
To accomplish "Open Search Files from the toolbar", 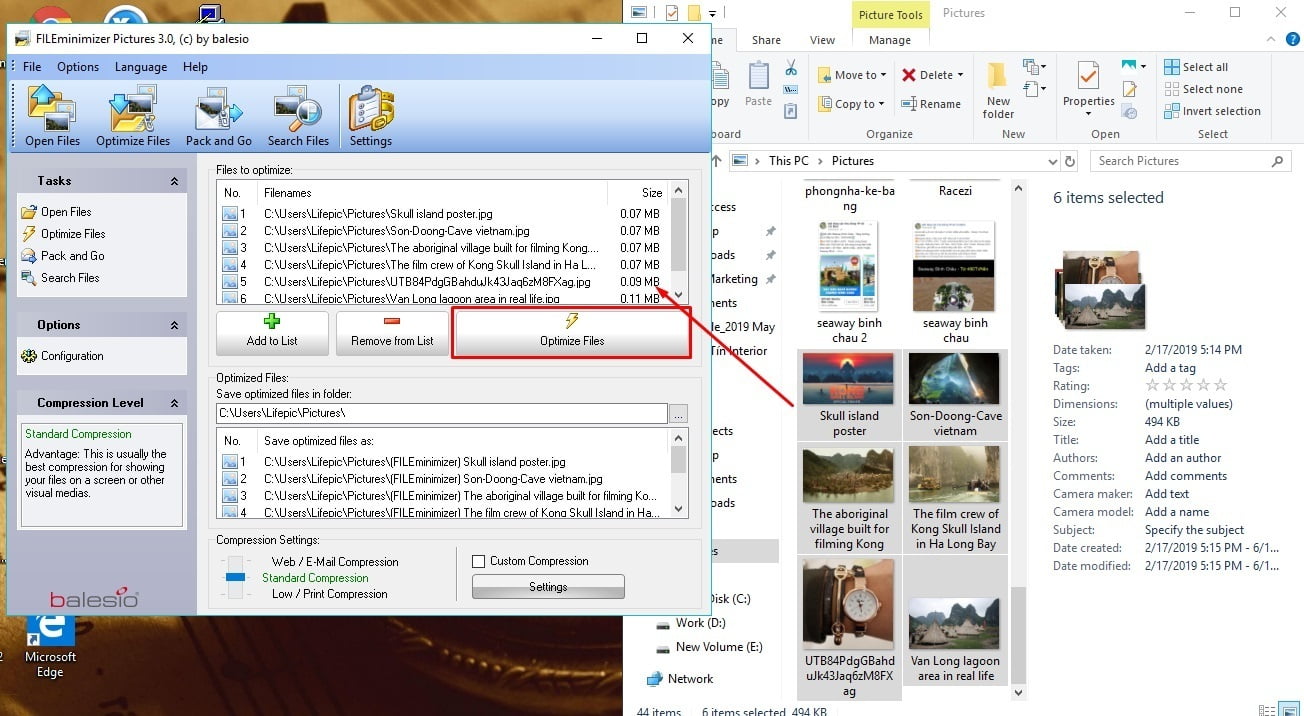I will tap(298, 116).
